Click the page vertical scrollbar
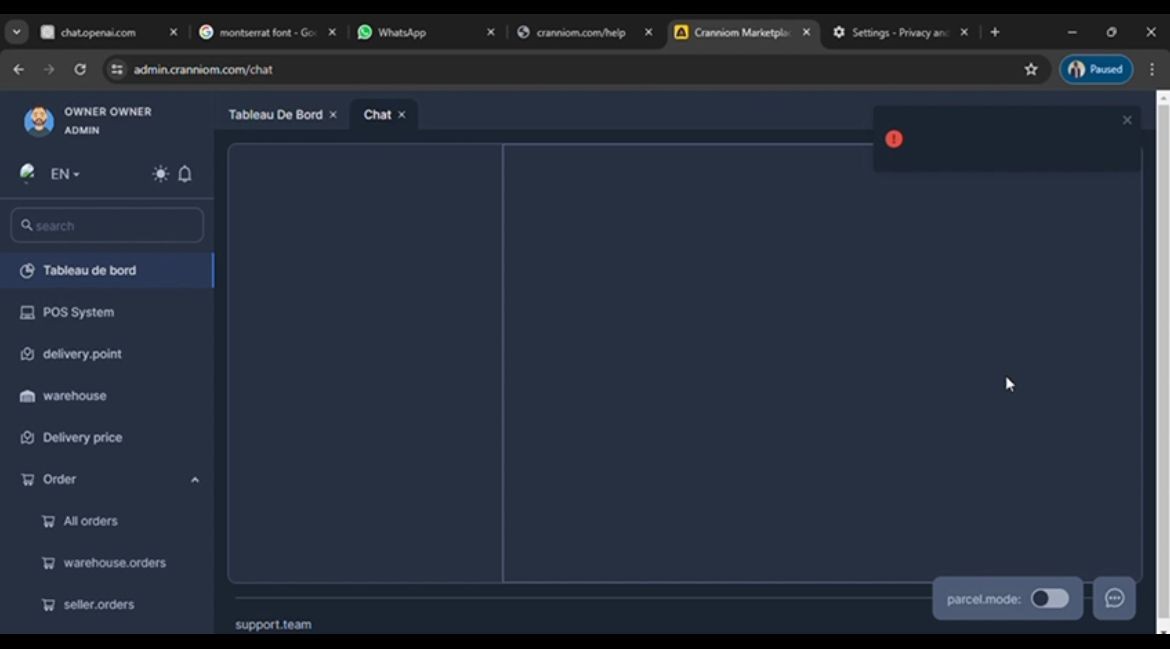The height and width of the screenshot is (649, 1170). point(1163,363)
